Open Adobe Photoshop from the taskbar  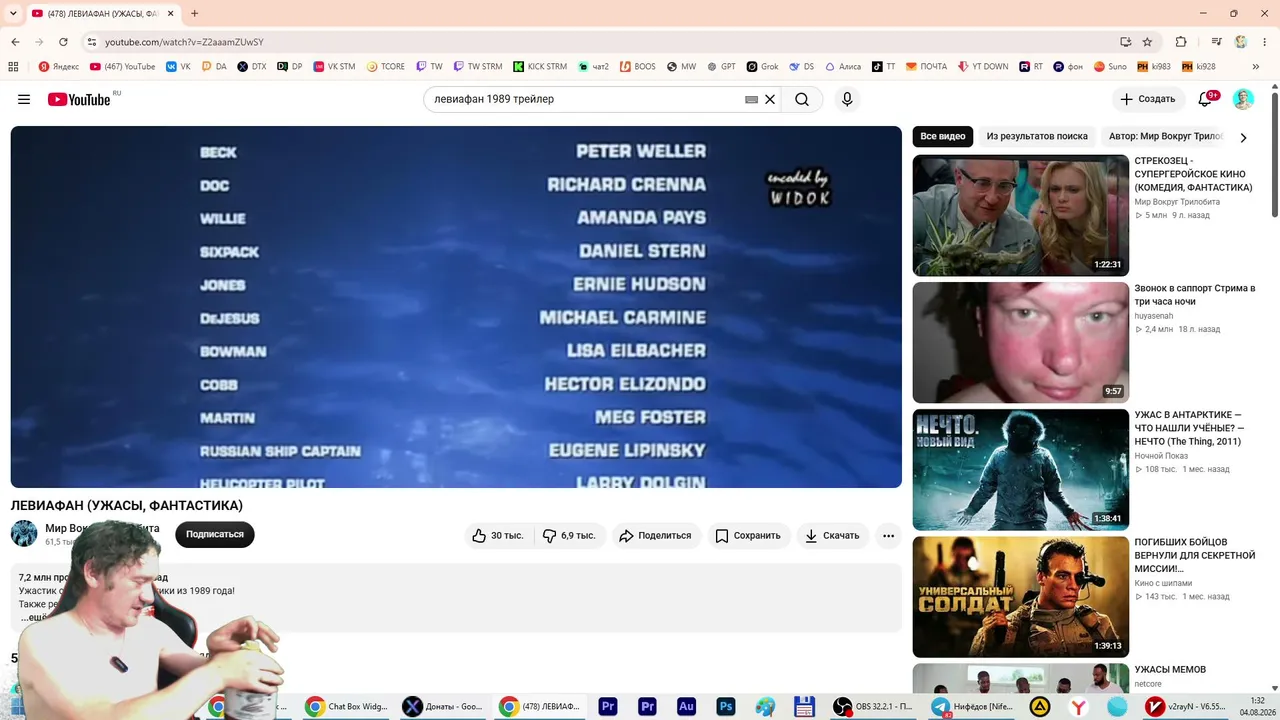tap(726, 706)
